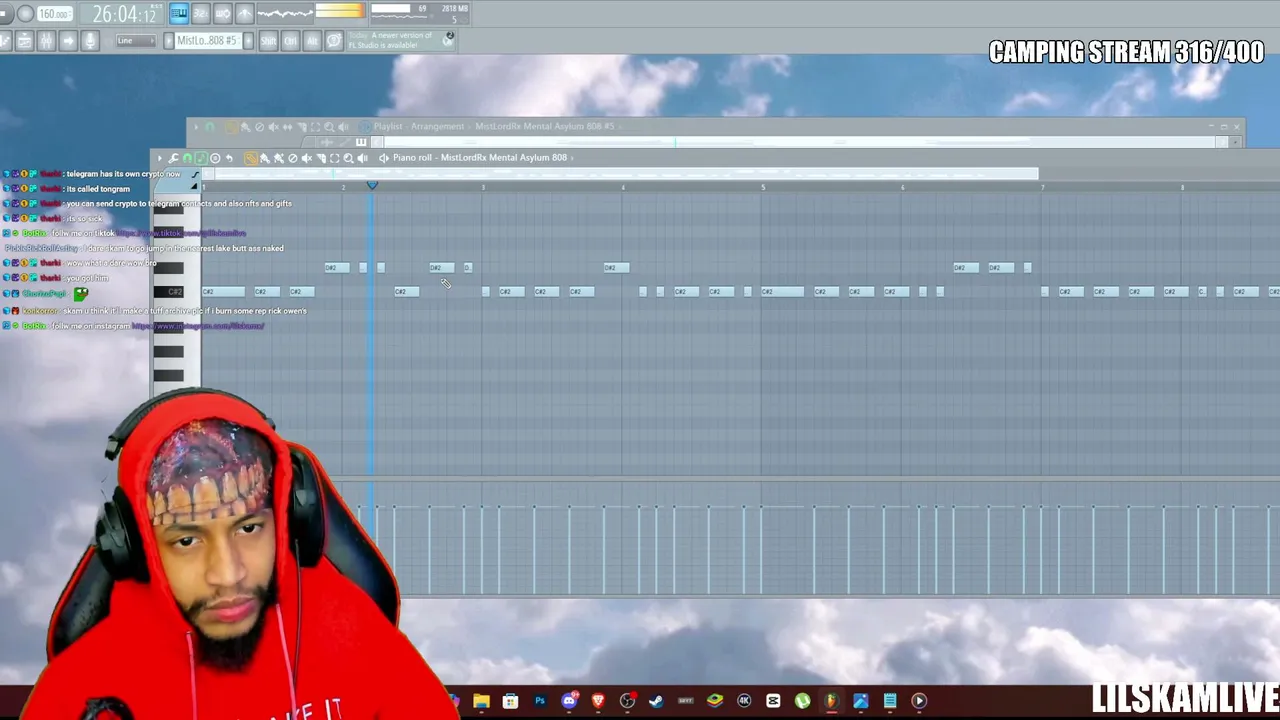Click the Playlist - Arrangement title in background window
1280x720 pixels.
point(419,127)
